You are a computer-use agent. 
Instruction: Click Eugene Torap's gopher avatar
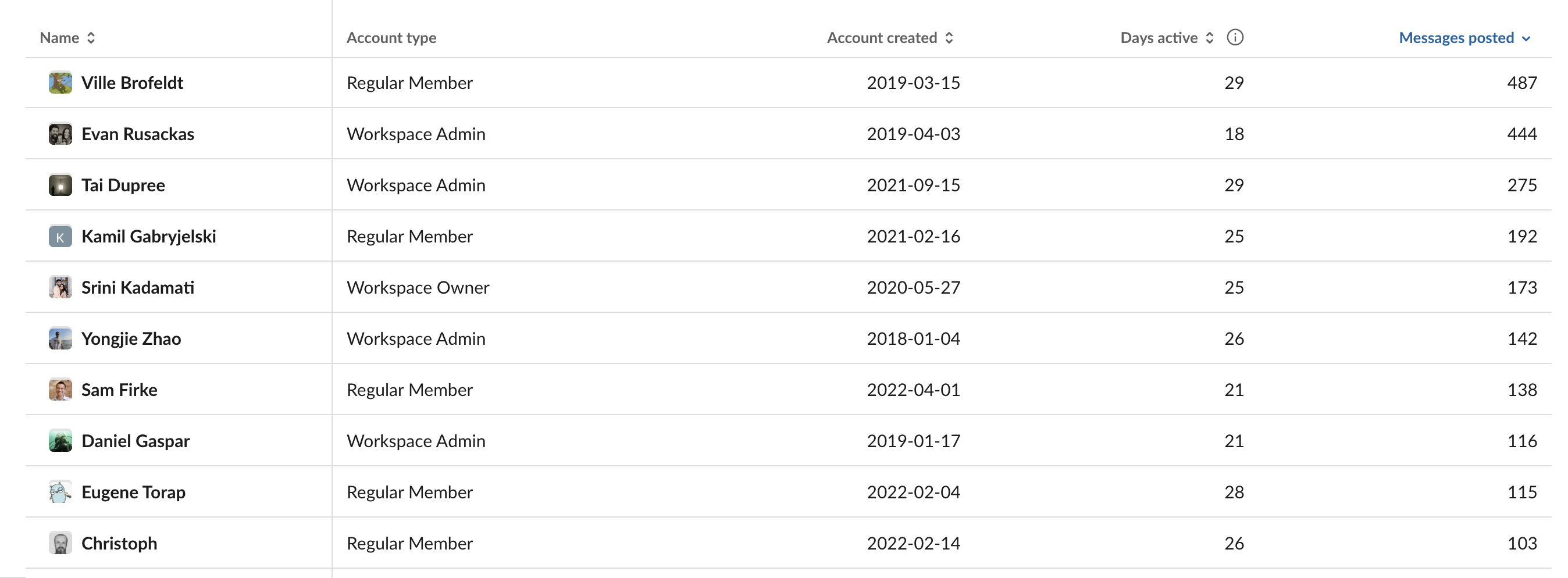(x=60, y=491)
